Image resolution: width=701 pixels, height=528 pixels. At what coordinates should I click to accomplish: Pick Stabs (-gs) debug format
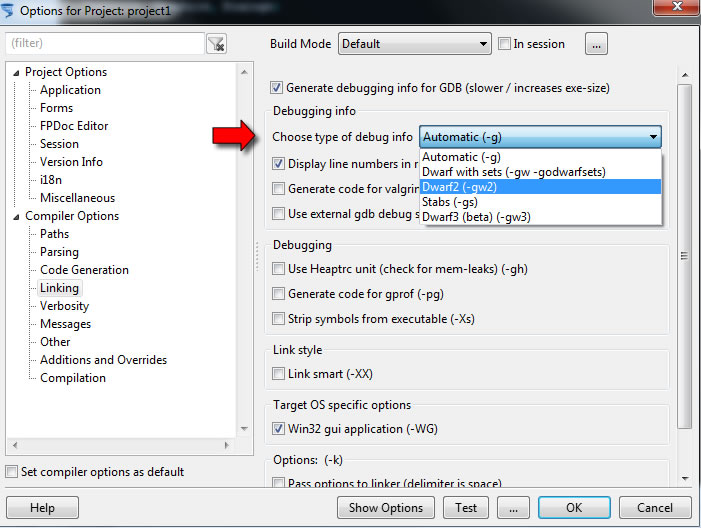coord(541,202)
